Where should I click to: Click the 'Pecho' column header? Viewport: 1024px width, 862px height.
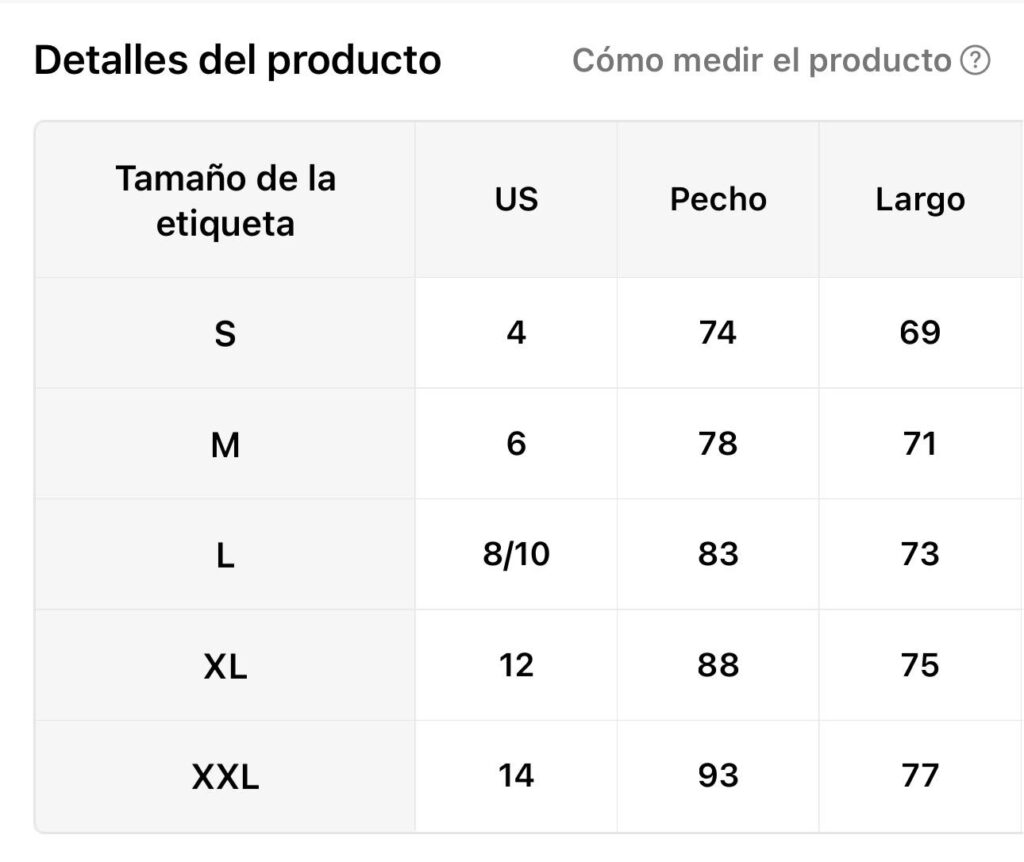[718, 200]
